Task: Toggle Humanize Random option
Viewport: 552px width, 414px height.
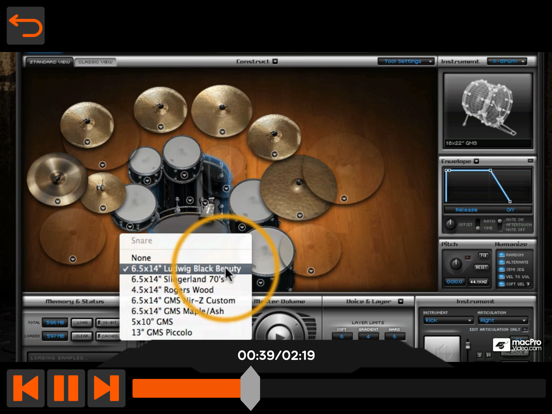Action: pos(501,255)
